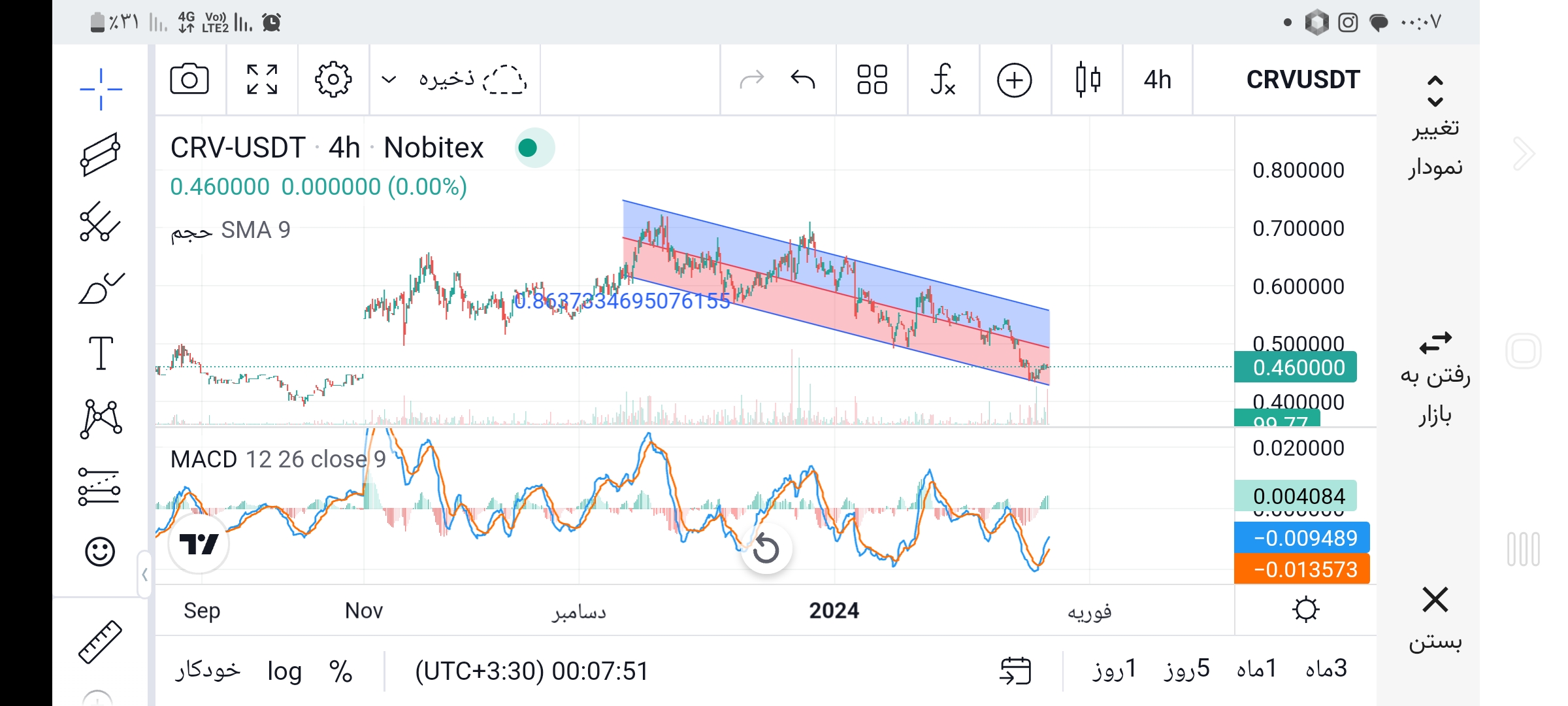Screen dimensions: 1568x706
Task: Click the histogram value label 0.004084
Action: pyautogui.click(x=1296, y=496)
